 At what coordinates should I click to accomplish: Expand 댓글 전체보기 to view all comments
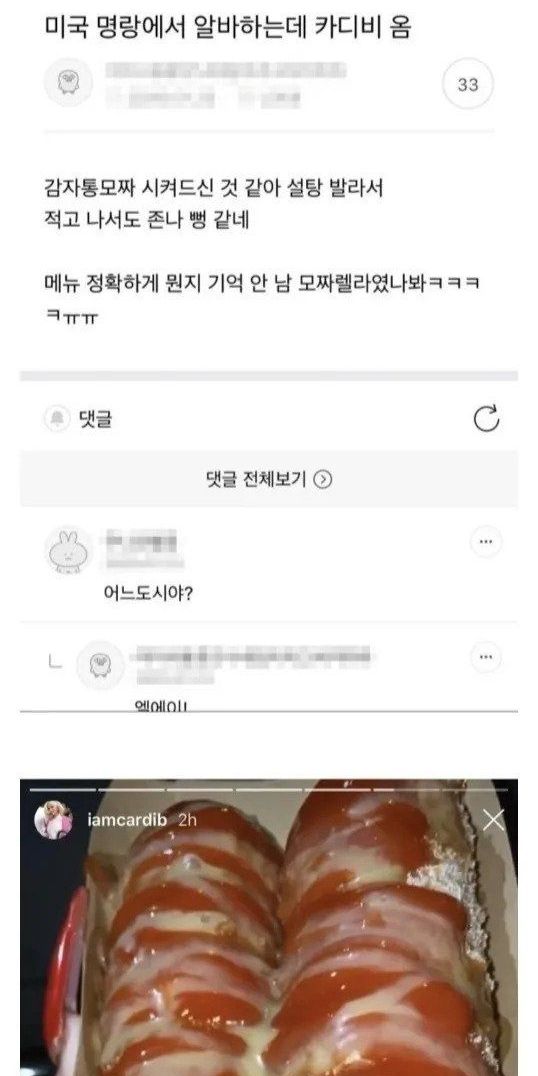(x=269, y=479)
